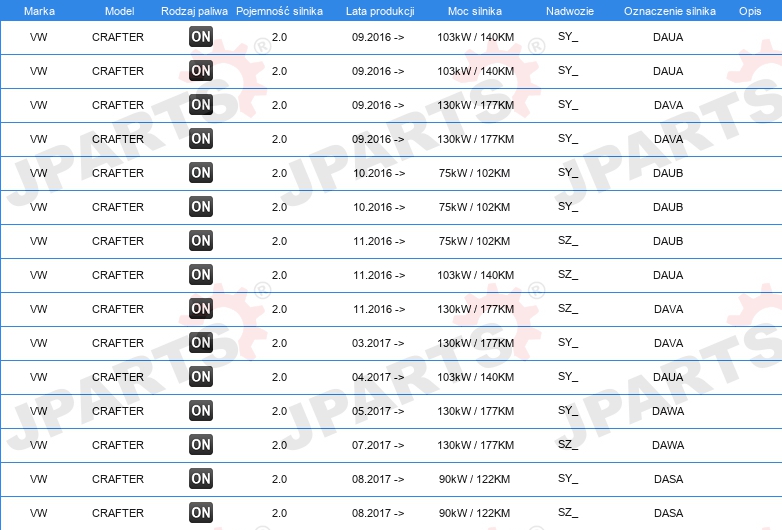The height and width of the screenshot is (530, 782).
Task: Select 90kW / 122KM in the DASA SZ_ row
Action: tap(474, 513)
